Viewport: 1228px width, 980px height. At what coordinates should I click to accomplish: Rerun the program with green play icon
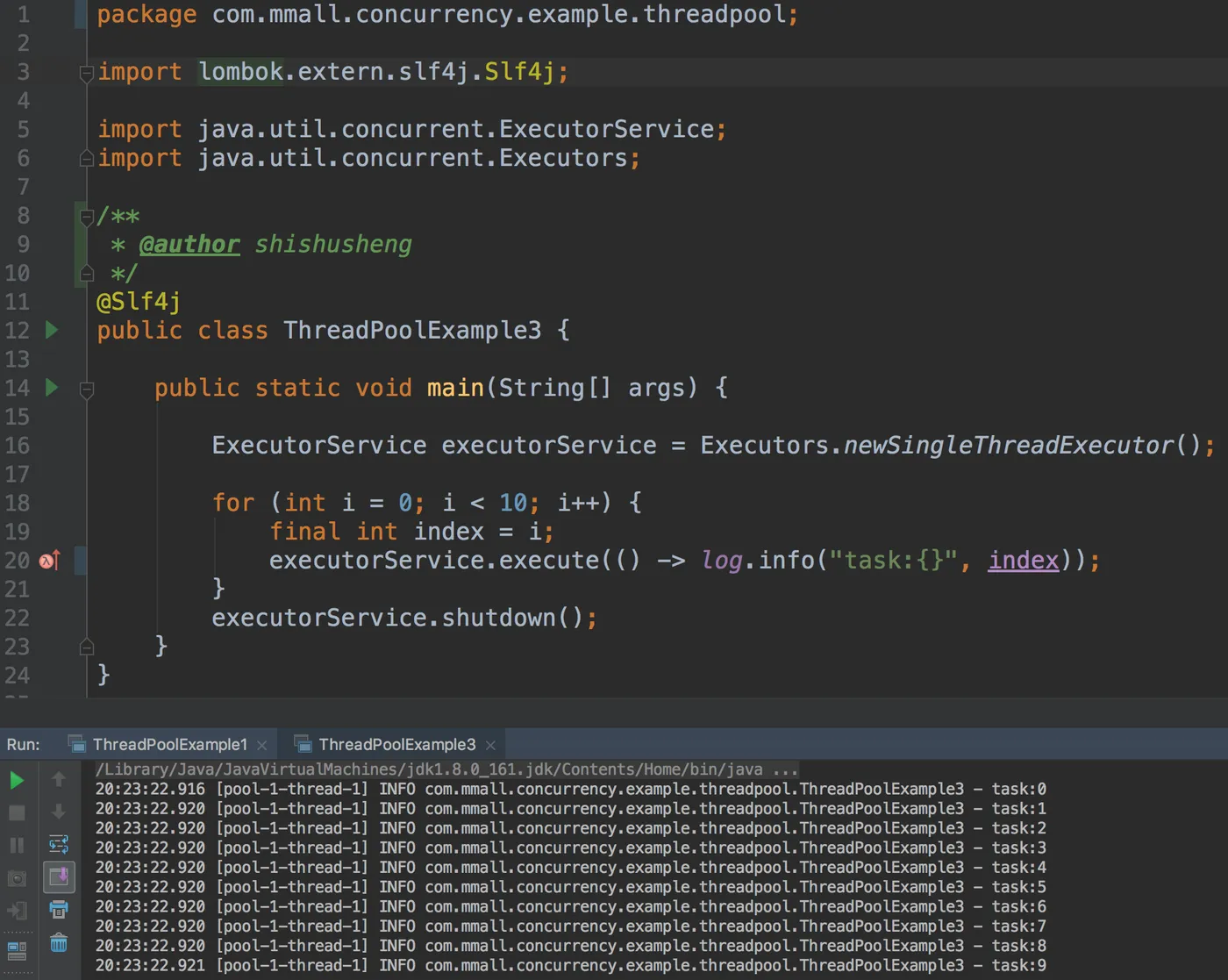(17, 780)
